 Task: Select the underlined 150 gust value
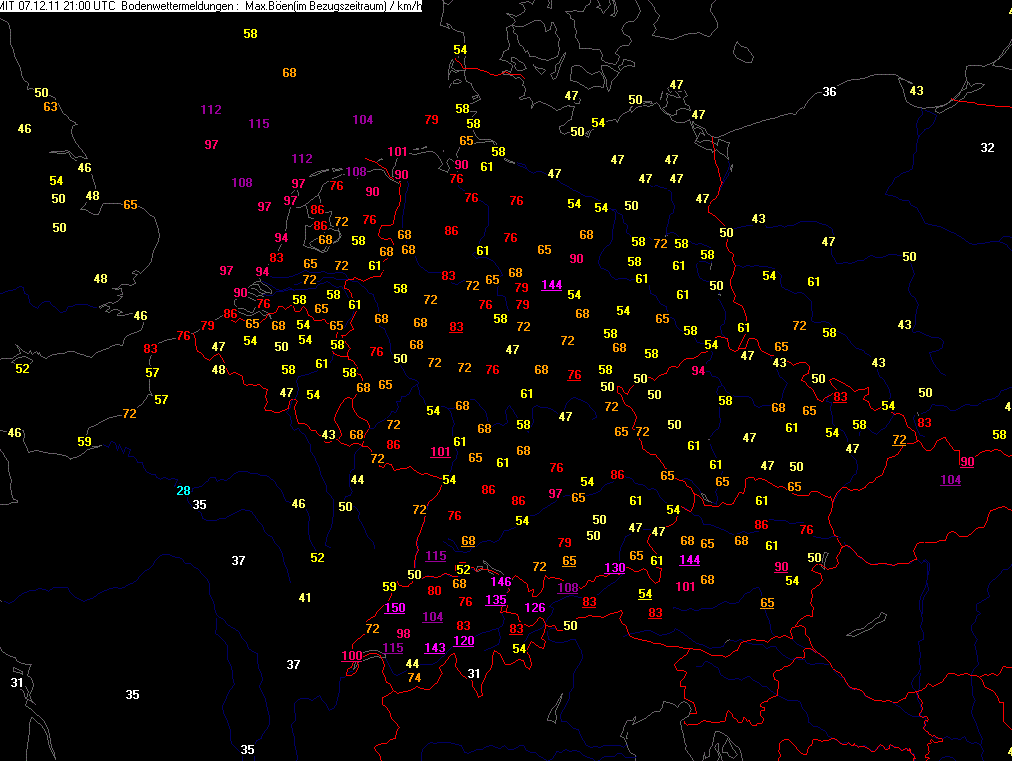(395, 608)
